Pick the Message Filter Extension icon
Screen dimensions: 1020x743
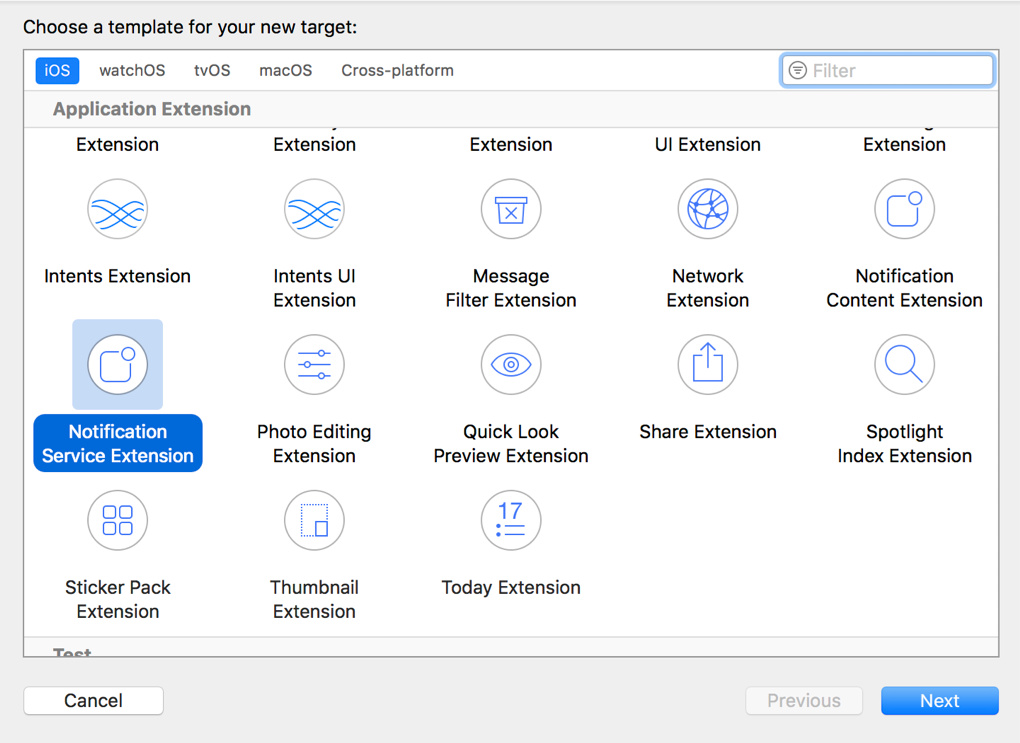[x=511, y=210]
